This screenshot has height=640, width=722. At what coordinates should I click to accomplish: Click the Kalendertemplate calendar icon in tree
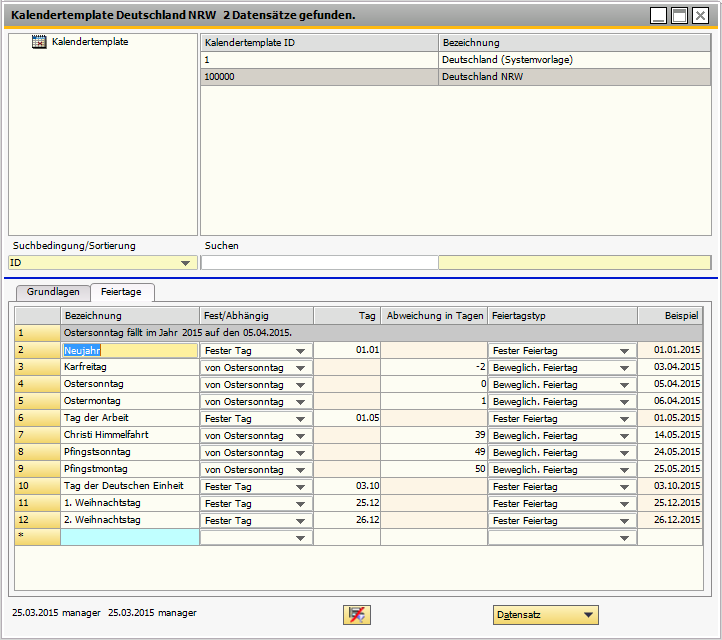pos(40,42)
